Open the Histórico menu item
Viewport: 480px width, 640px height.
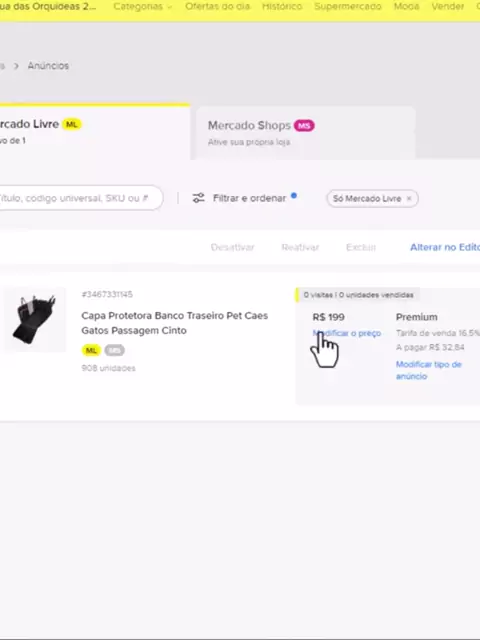(x=282, y=7)
